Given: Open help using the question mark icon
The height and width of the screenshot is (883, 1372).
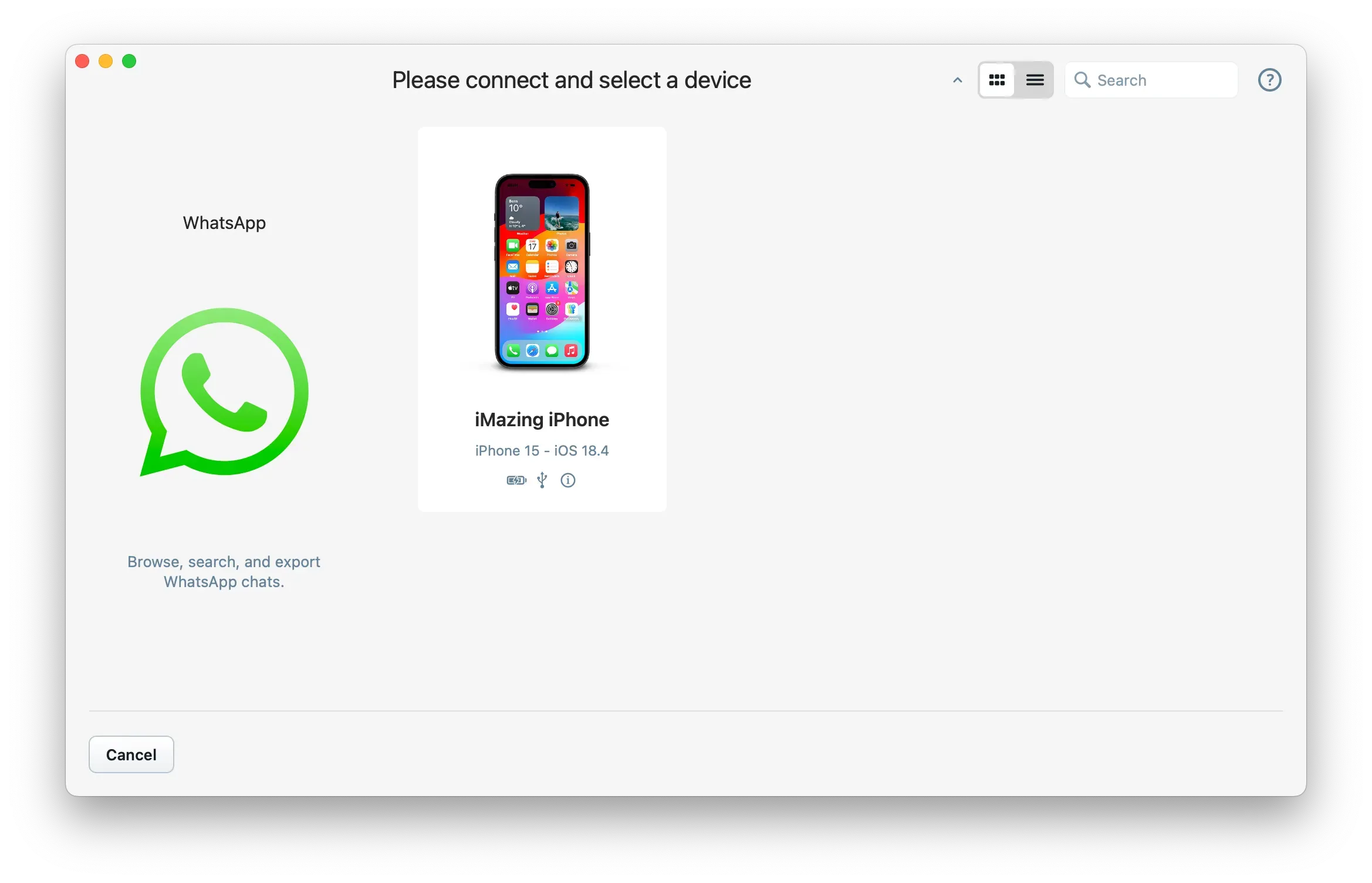Looking at the screenshot, I should [1270, 80].
